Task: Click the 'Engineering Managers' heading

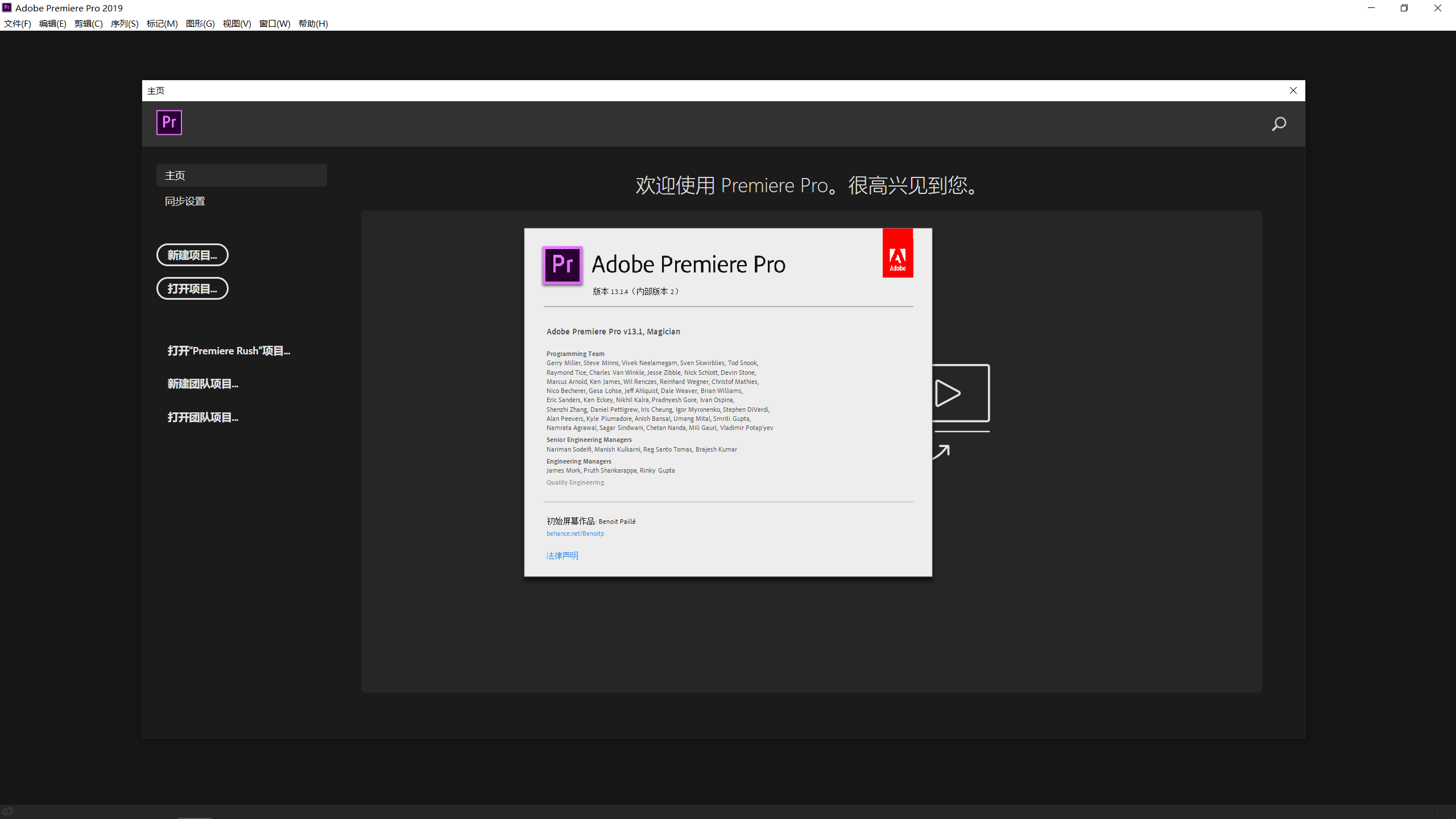Action: [x=578, y=461]
